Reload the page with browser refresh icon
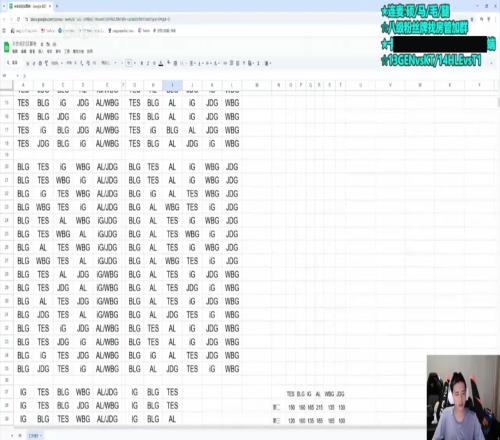 click(19, 19)
